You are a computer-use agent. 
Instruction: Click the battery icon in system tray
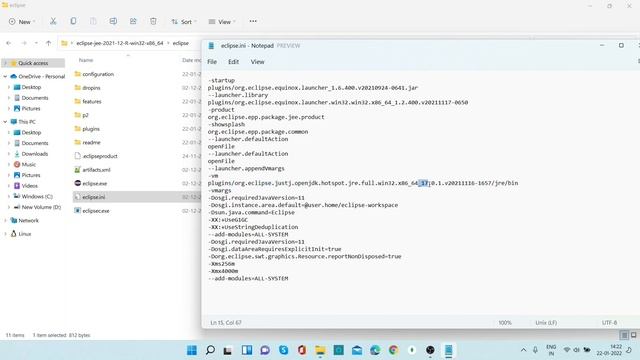tap(587, 350)
